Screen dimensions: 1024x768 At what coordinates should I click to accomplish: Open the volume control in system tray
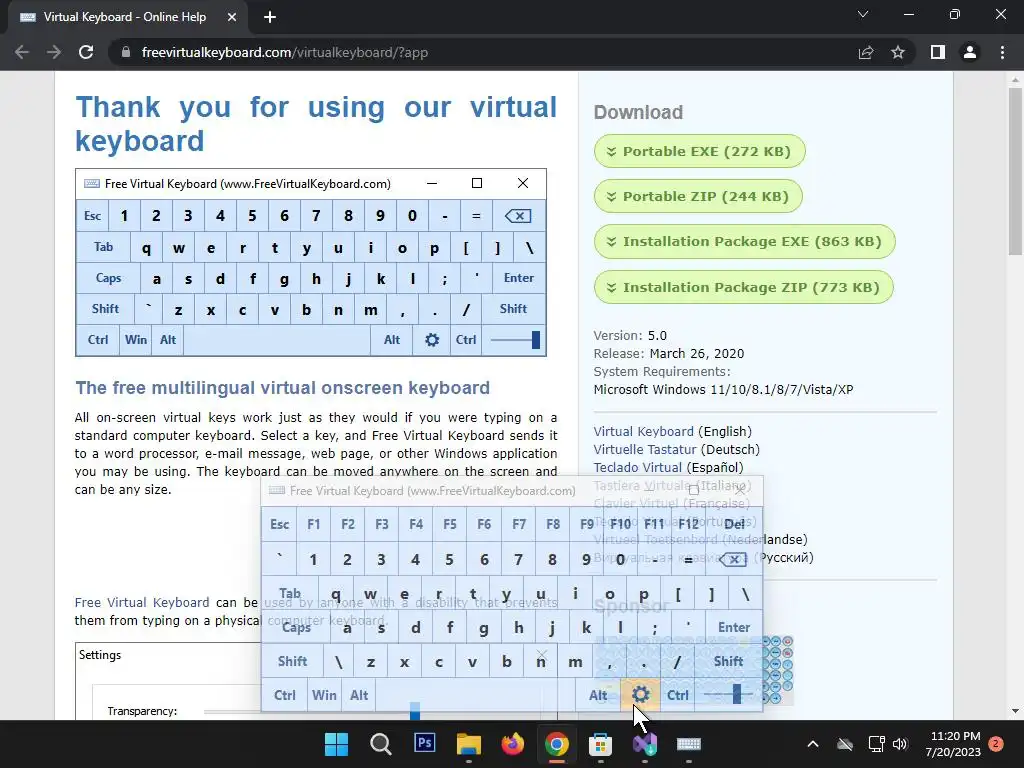pos(900,744)
